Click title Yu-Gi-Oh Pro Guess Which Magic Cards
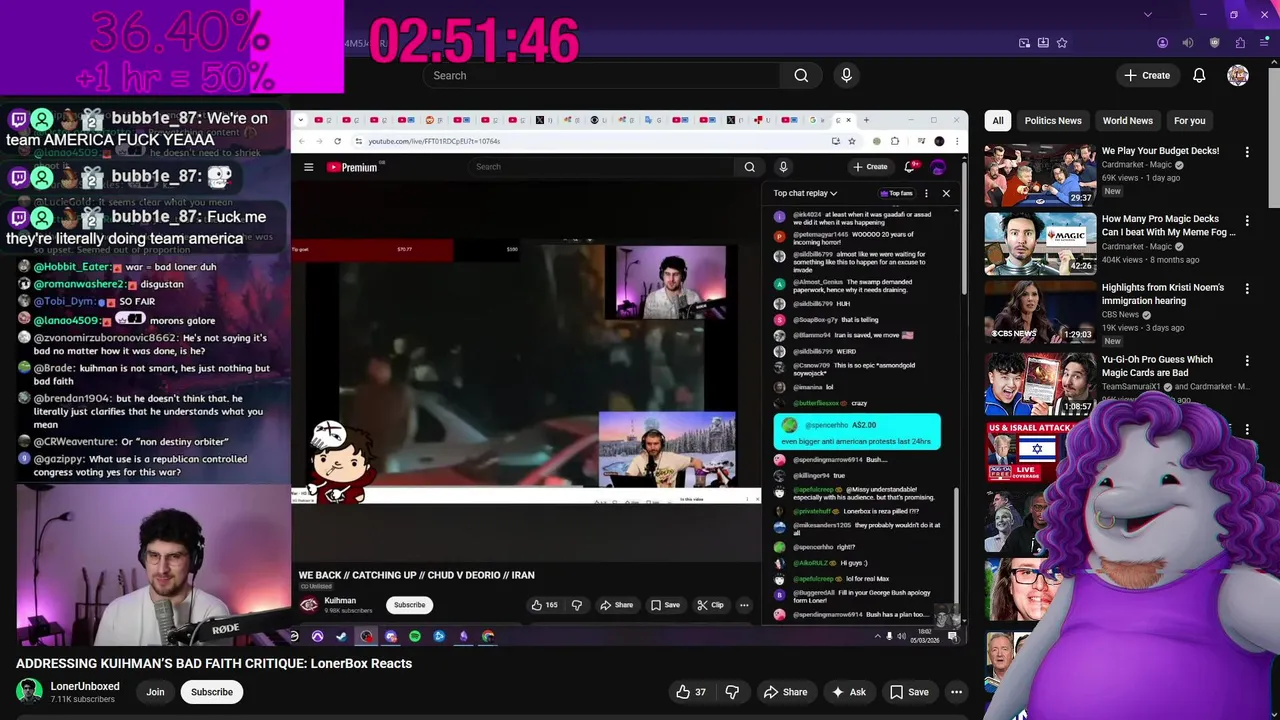 (1158, 366)
